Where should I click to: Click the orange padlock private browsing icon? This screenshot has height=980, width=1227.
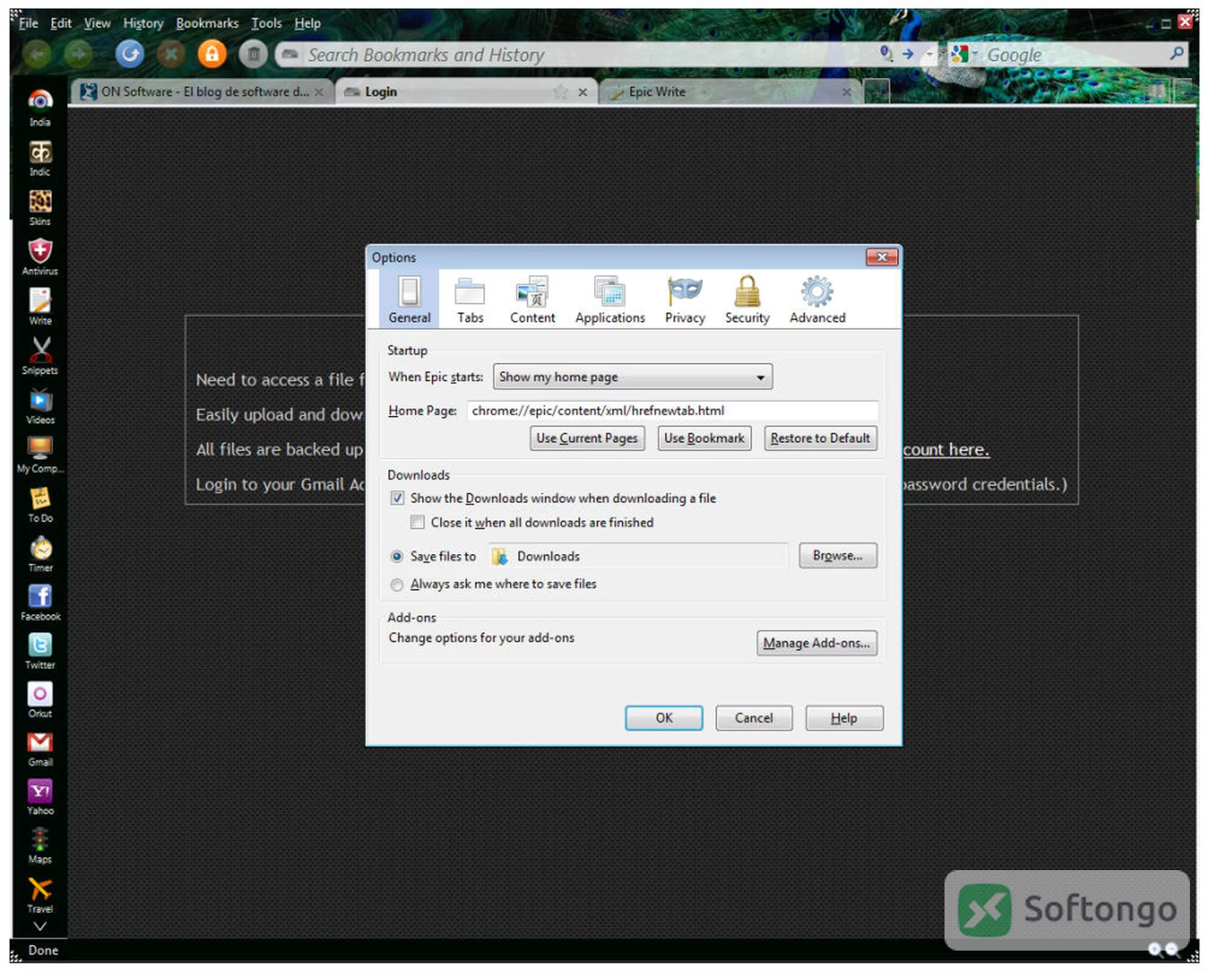212,54
